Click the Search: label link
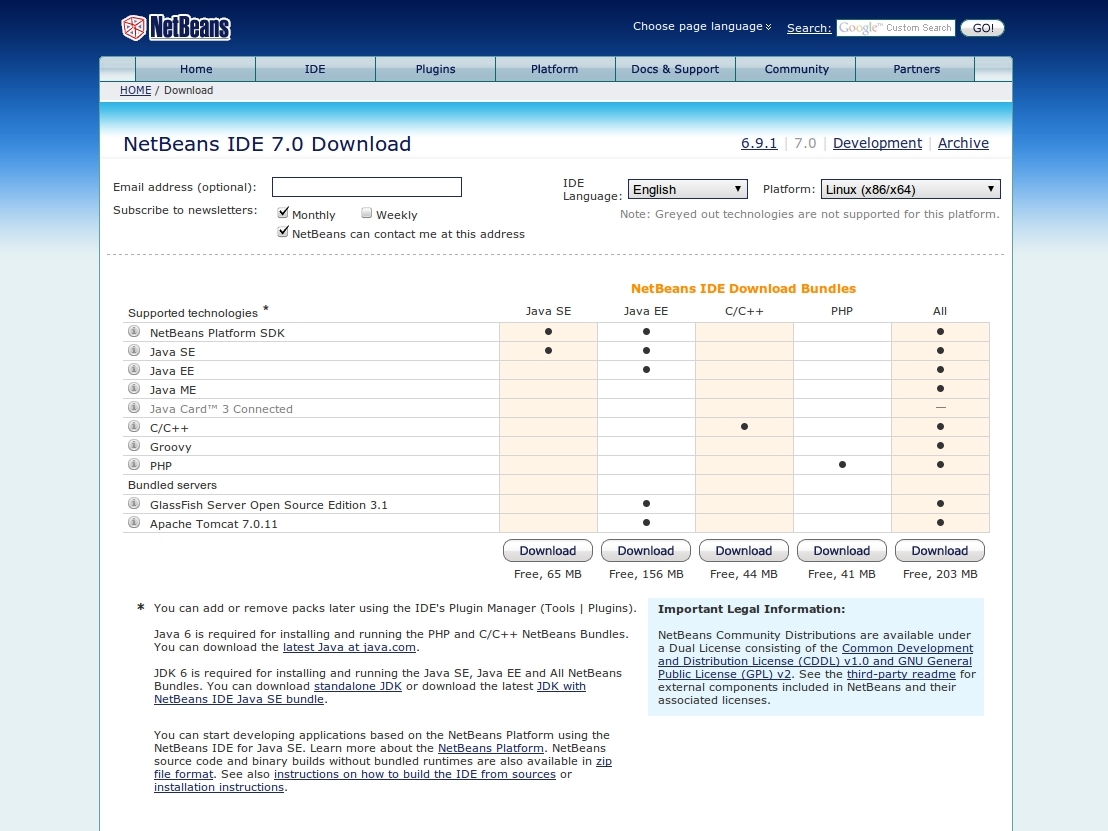 (809, 28)
